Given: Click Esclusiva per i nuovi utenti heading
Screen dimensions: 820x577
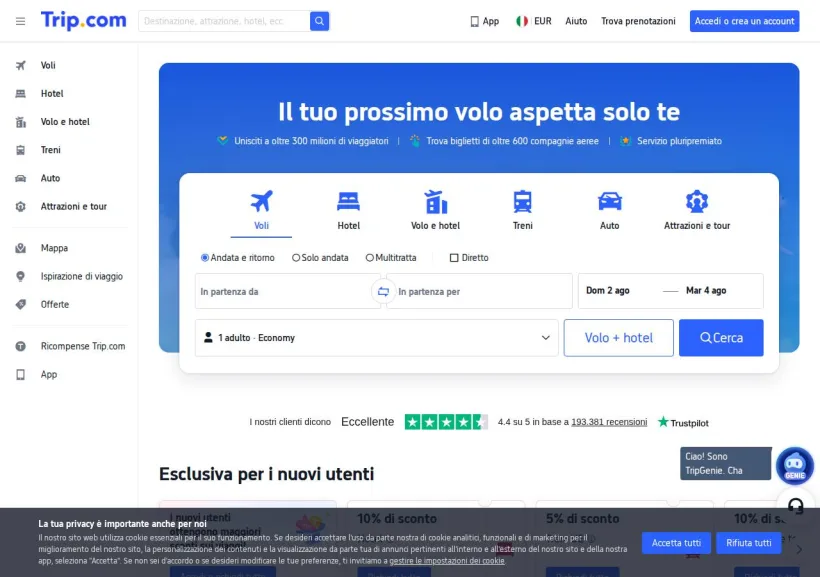Looking at the screenshot, I should click(267, 474).
